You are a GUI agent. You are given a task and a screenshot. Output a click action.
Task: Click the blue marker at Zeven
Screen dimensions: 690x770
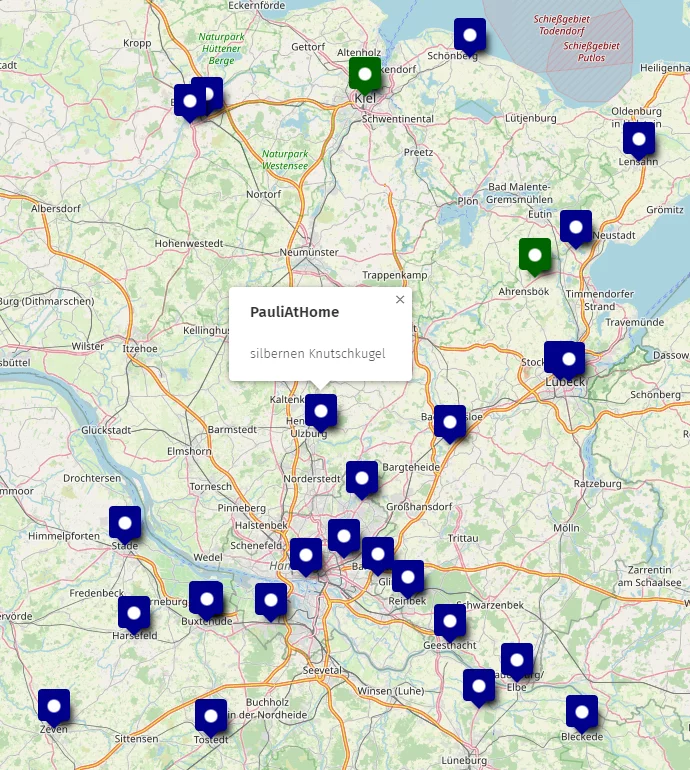pos(54,705)
